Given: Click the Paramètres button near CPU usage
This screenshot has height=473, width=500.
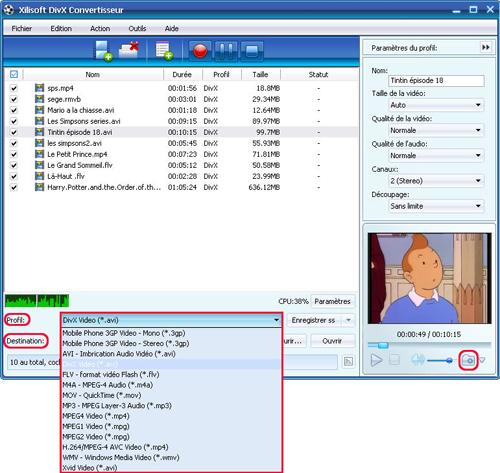Looking at the screenshot, I should [332, 301].
